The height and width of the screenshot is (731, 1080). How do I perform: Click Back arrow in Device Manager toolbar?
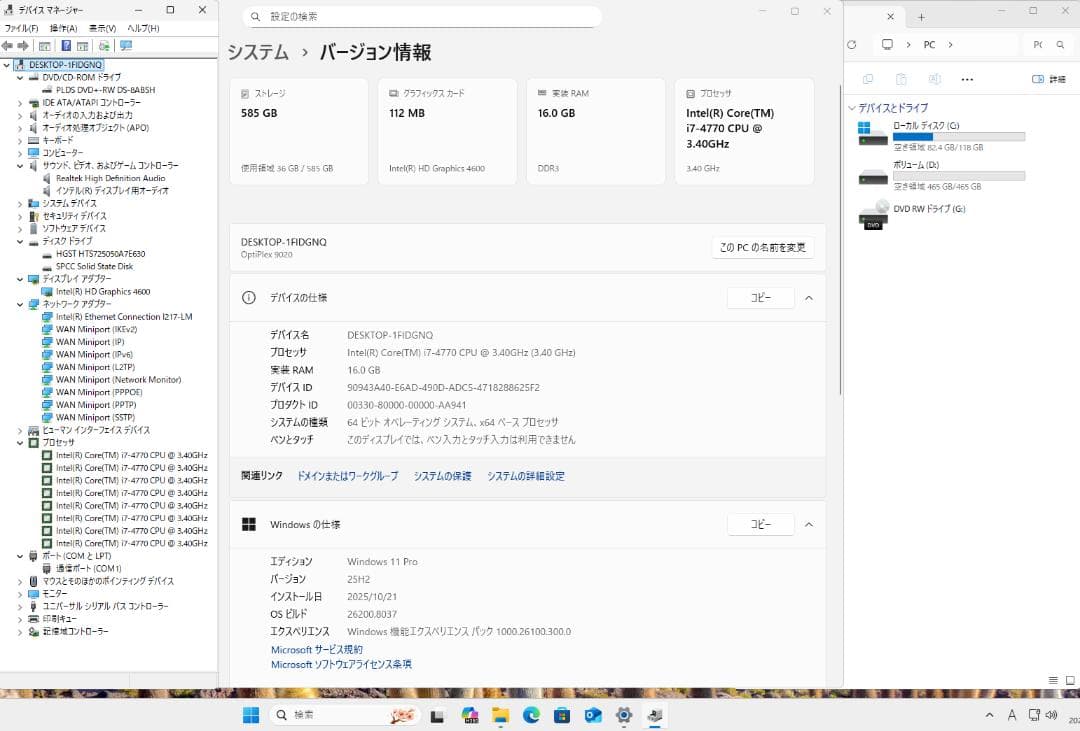pos(8,45)
